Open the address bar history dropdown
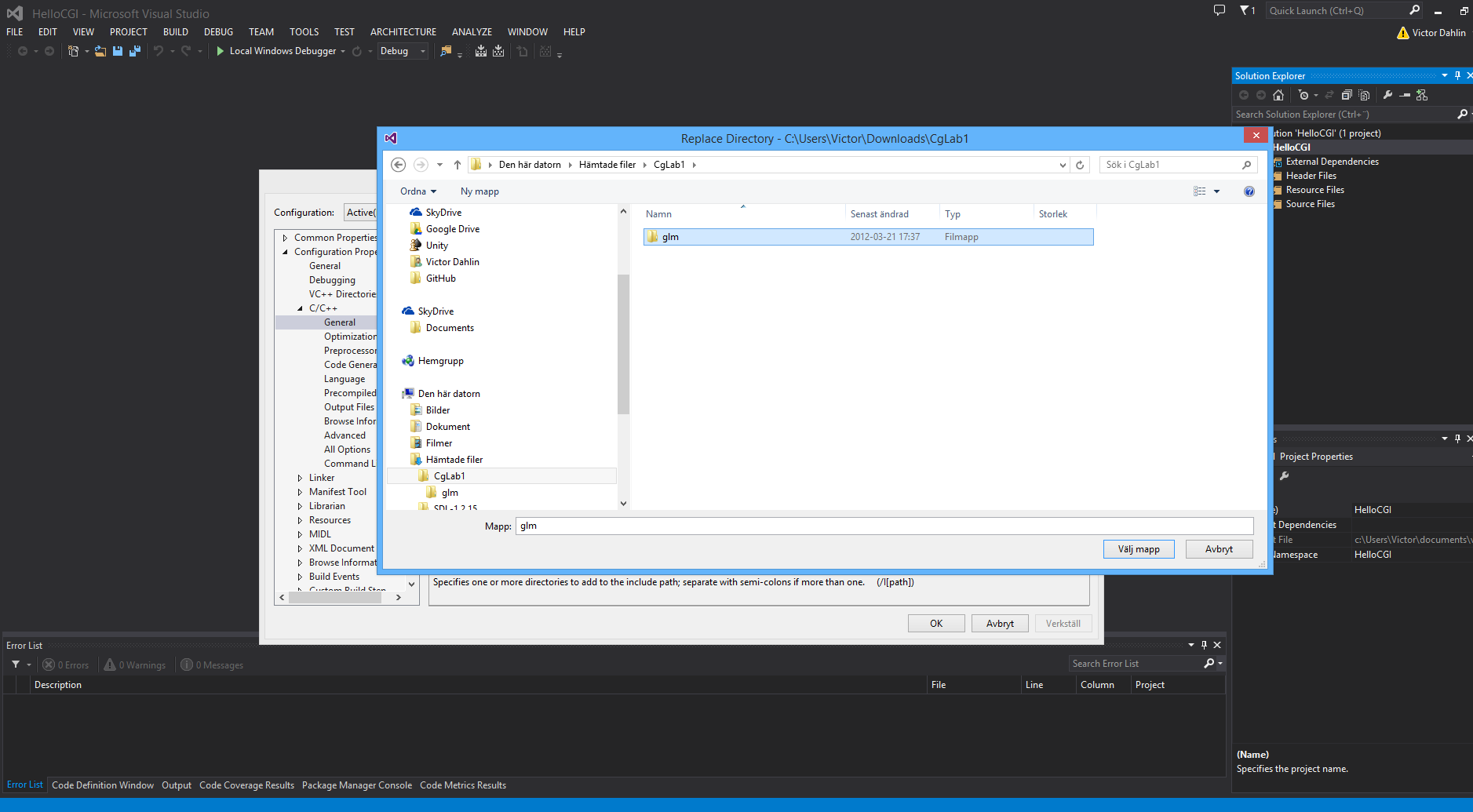Viewport: 1473px width, 812px height. 1063,165
